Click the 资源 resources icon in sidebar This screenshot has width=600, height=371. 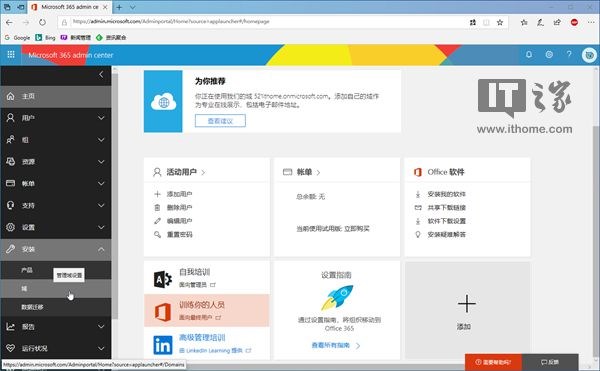point(10,161)
